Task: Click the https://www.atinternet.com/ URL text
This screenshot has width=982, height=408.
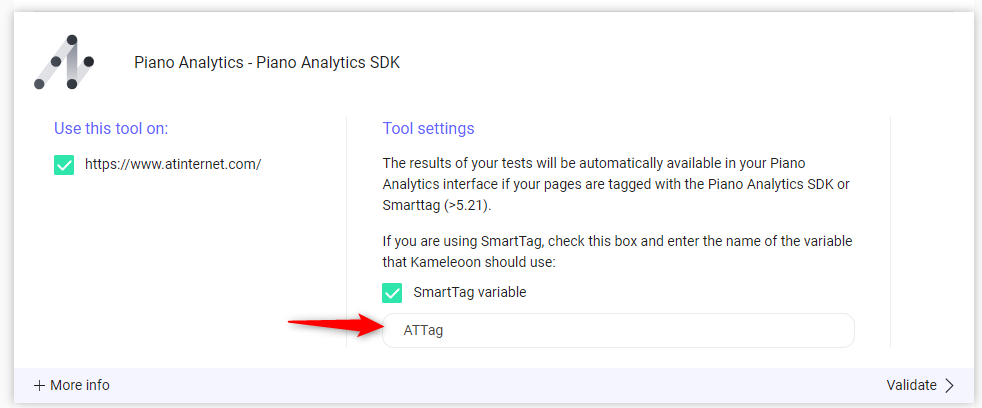Action: tap(173, 164)
